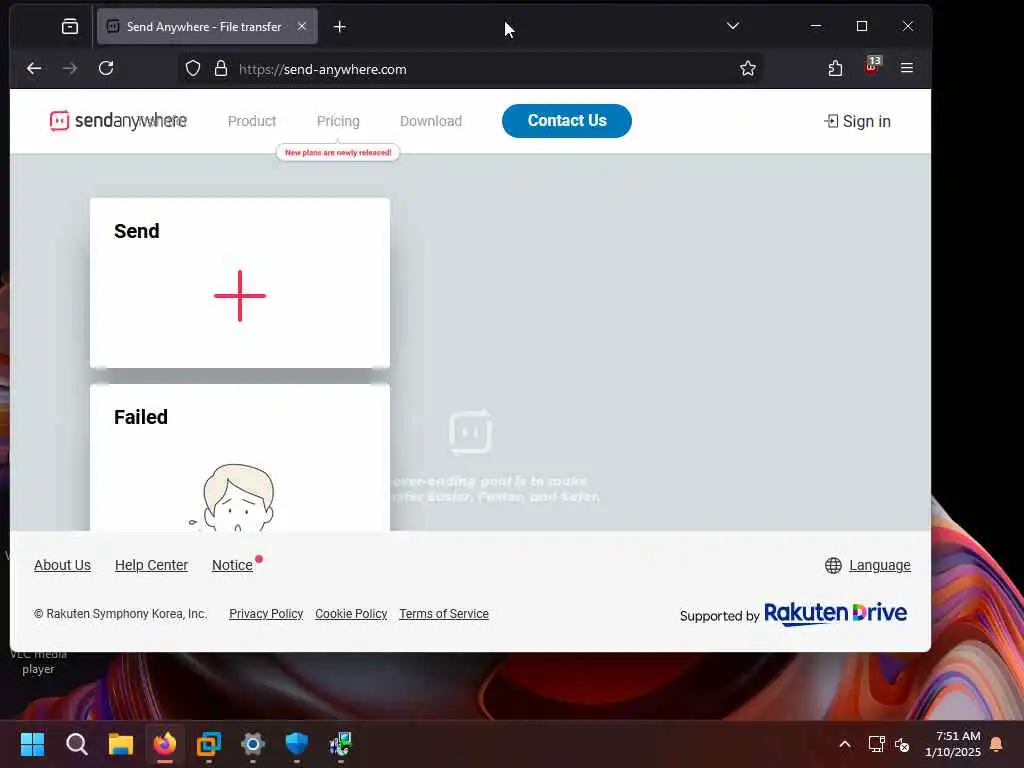The height and width of the screenshot is (768, 1024).
Task: Click the Firefox View icon in tab bar
Action: coord(70,26)
